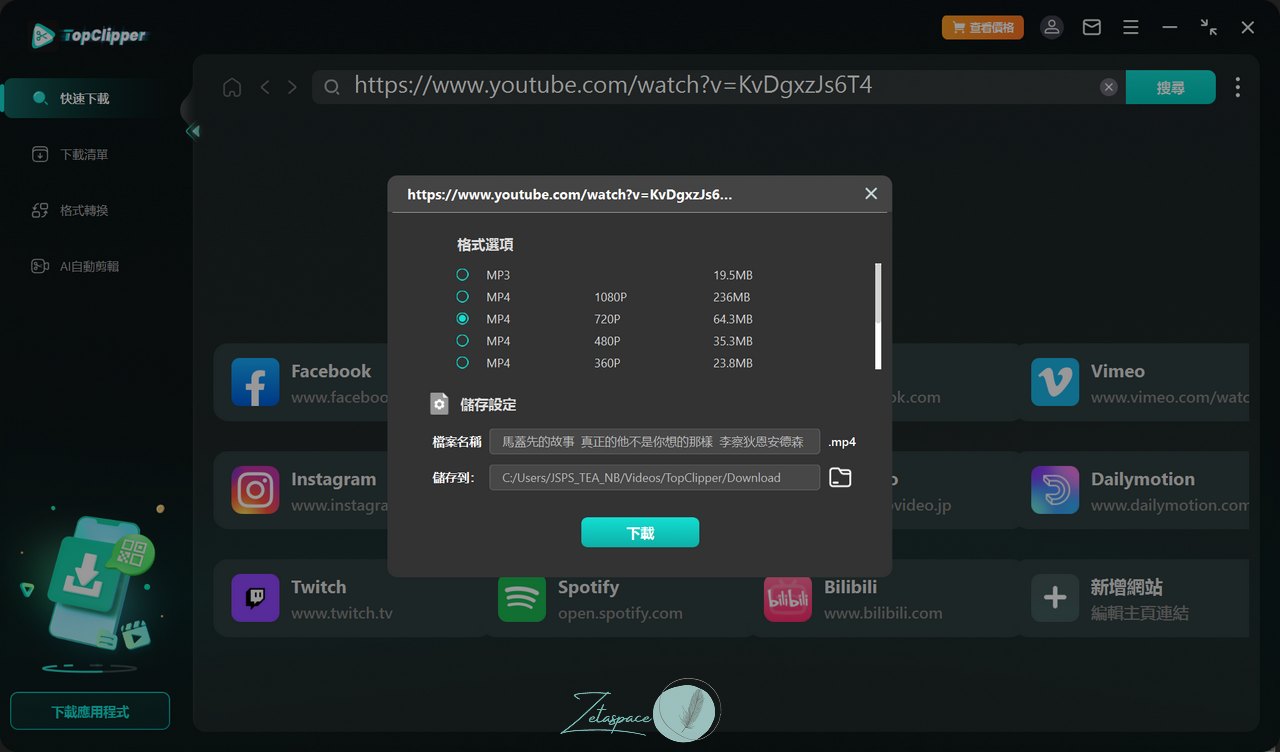Open the 下載清單 sidebar tab
Viewport: 1280px width, 752px height.
click(84, 155)
